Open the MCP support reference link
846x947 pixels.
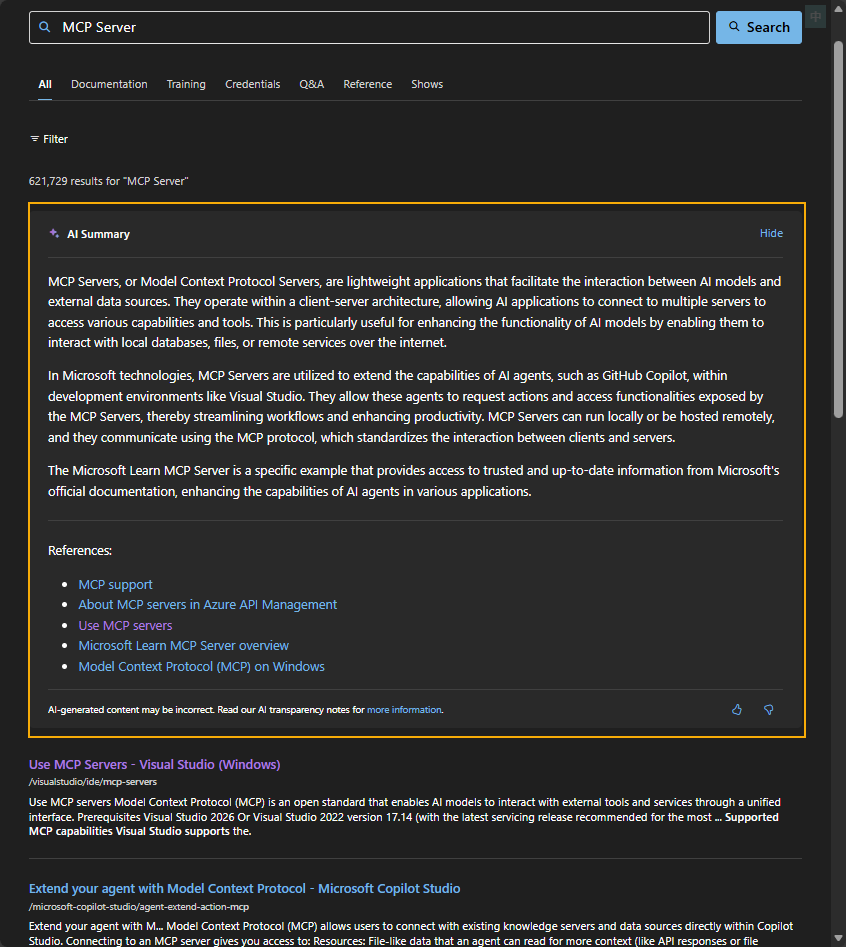[x=115, y=584]
